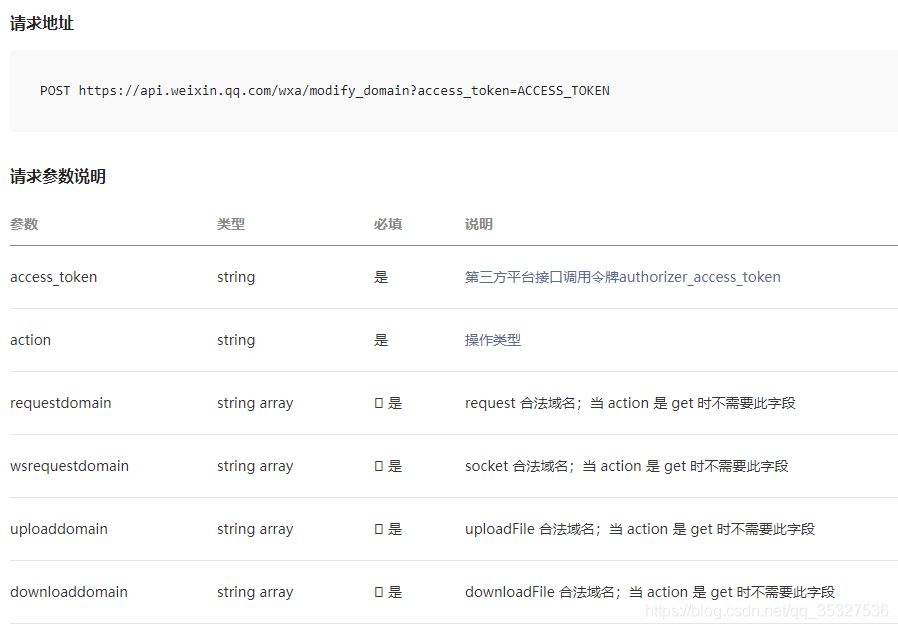Click the socket 合法域名 description text

626,466
